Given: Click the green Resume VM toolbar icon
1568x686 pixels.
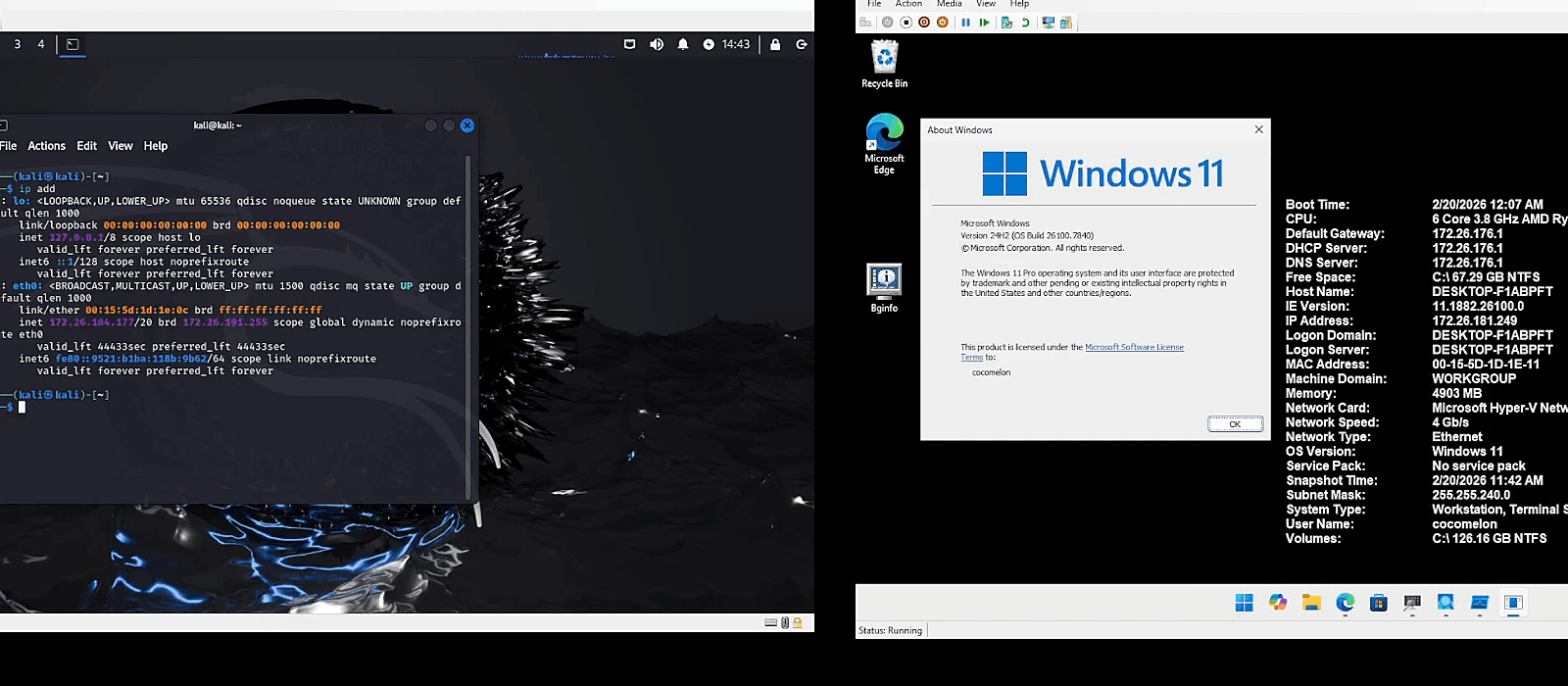Looking at the screenshot, I should [x=984, y=23].
